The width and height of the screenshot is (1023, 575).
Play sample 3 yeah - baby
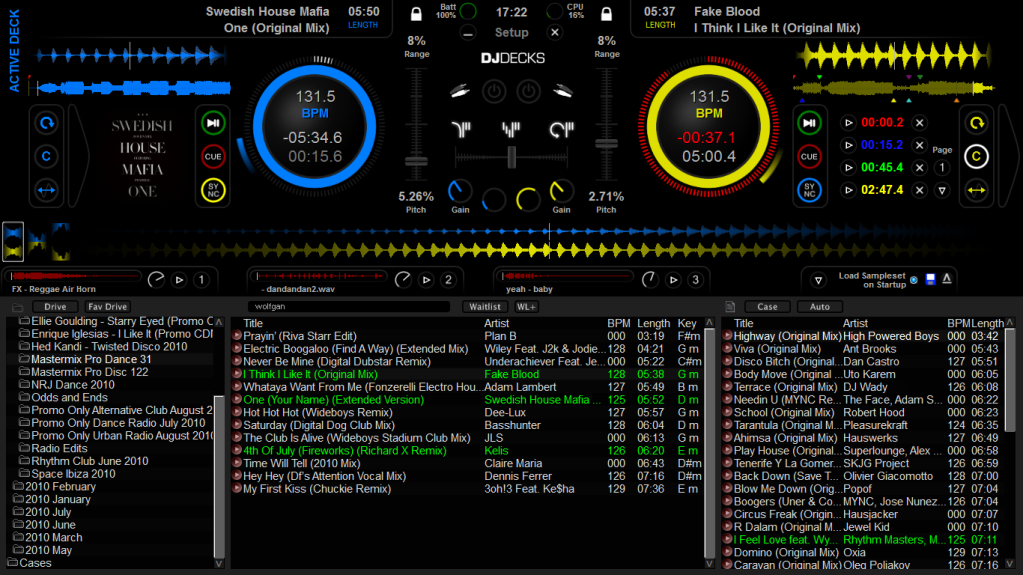pyautogui.click(x=673, y=280)
